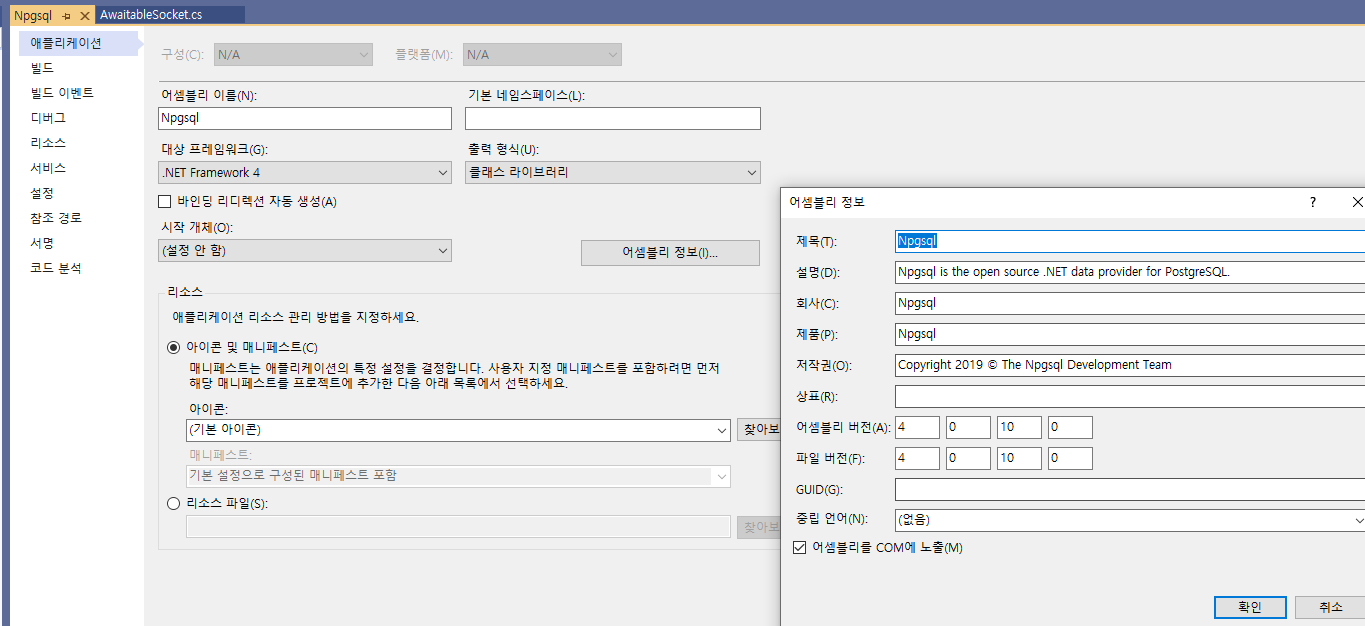Viewport: 1365px width, 626px height.
Task: Open 구성 dropdown showing N/A
Action: (292, 54)
